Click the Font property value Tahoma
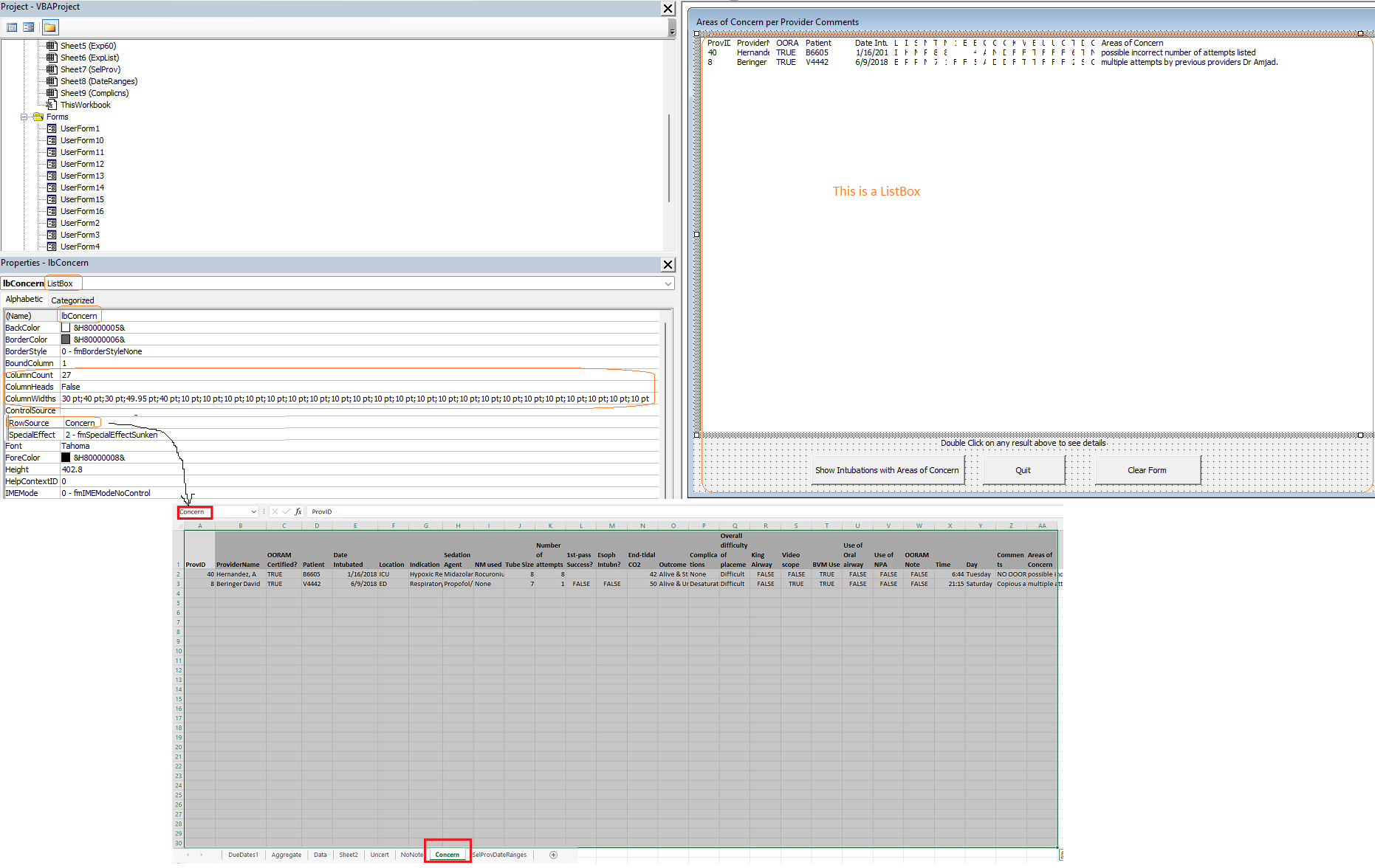The width and height of the screenshot is (1375, 868). (75, 446)
